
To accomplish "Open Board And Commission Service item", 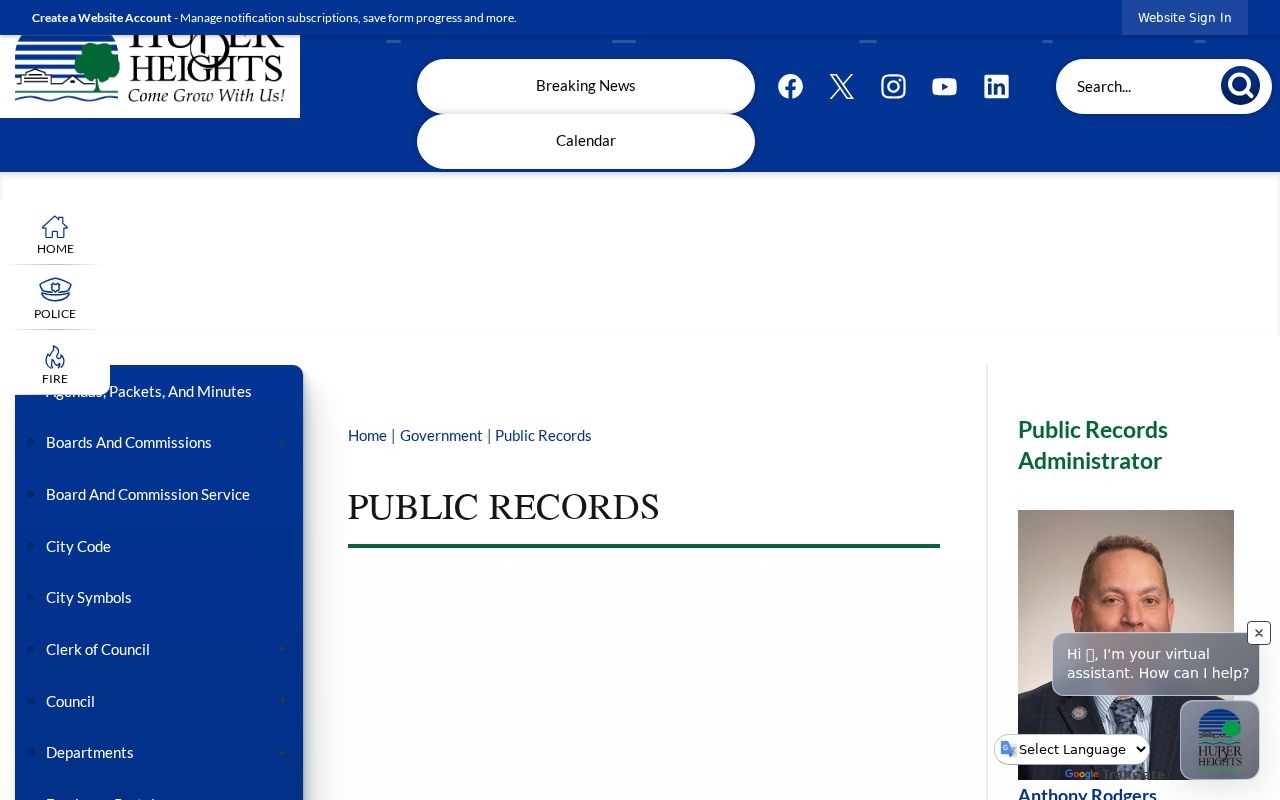I will pyautogui.click(x=148, y=494).
